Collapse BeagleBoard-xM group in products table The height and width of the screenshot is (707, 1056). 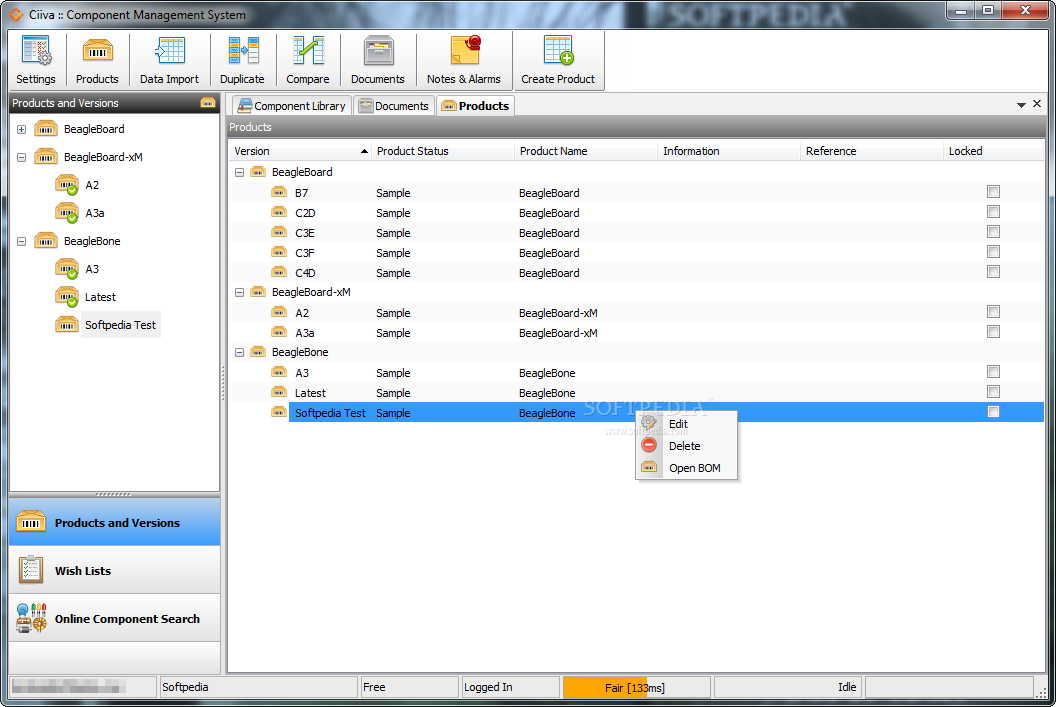239,292
